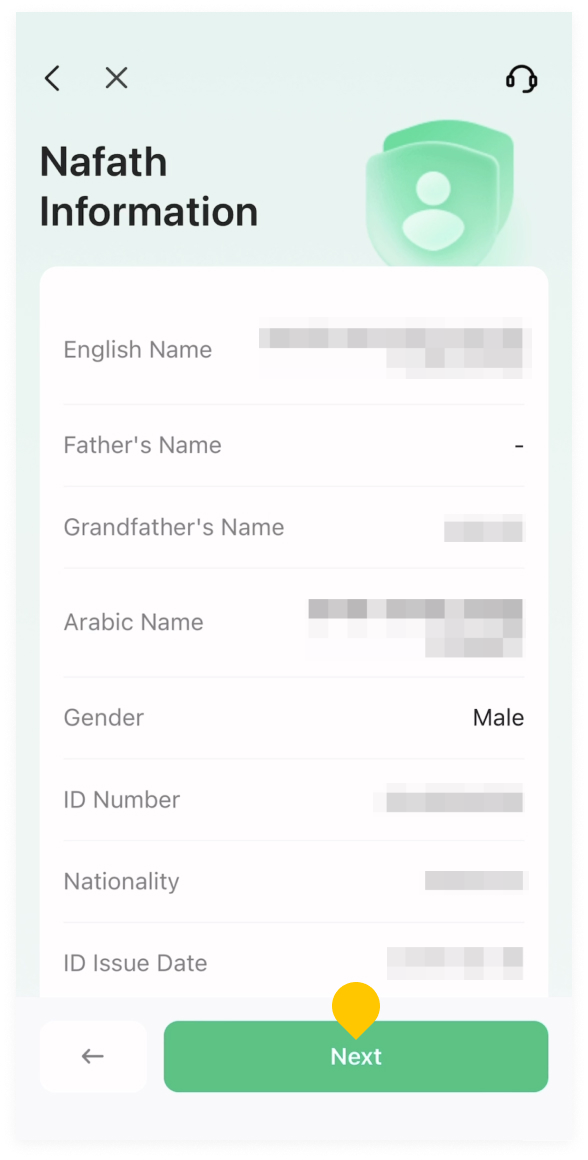Viewport: 588px width, 1160px height.
Task: Close the Nafath Information screen with X
Action: point(116,78)
